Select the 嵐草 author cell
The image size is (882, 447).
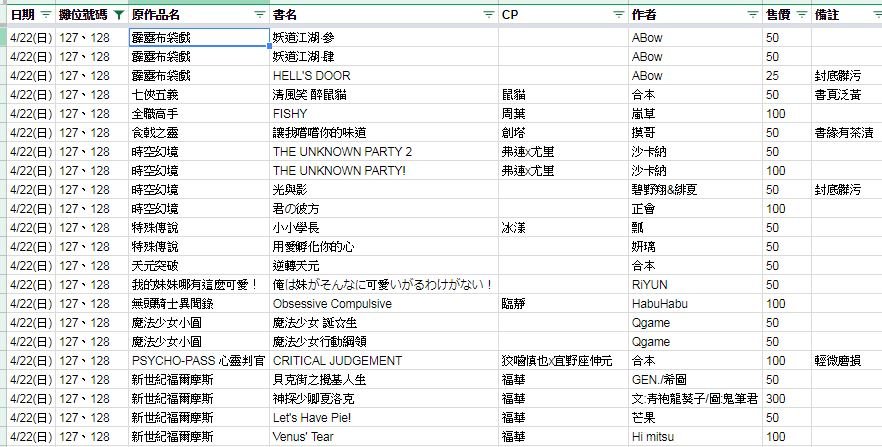point(695,114)
